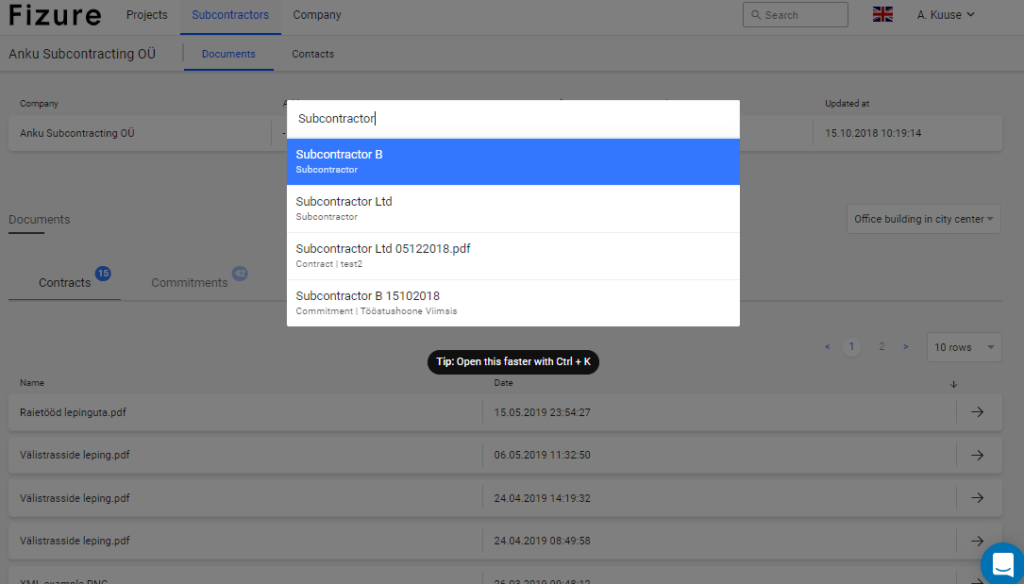
Task: Open the Subcontractors menu
Action: point(231,14)
